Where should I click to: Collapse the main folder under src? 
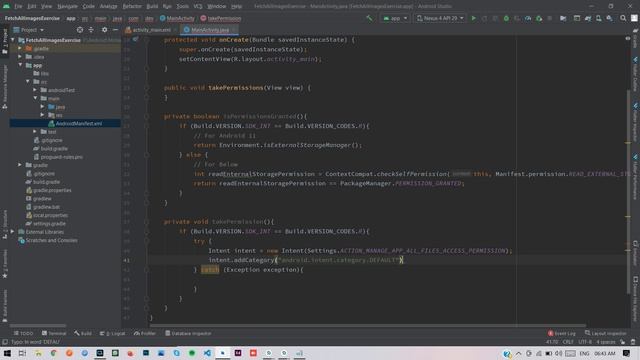(x=35, y=98)
